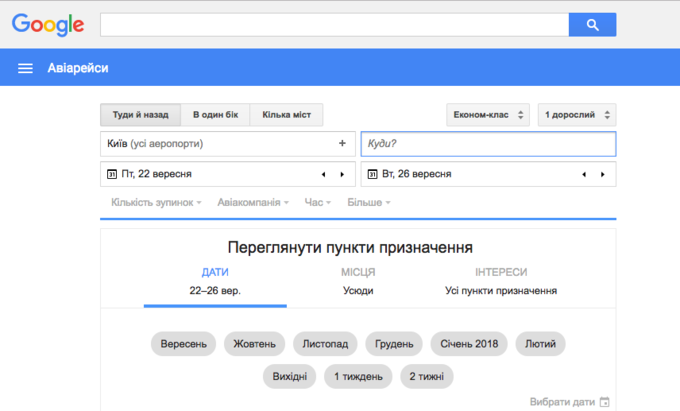Image resolution: width=680 pixels, height=411 pixels.
Task: Shift return date one day later
Action: tap(602, 174)
